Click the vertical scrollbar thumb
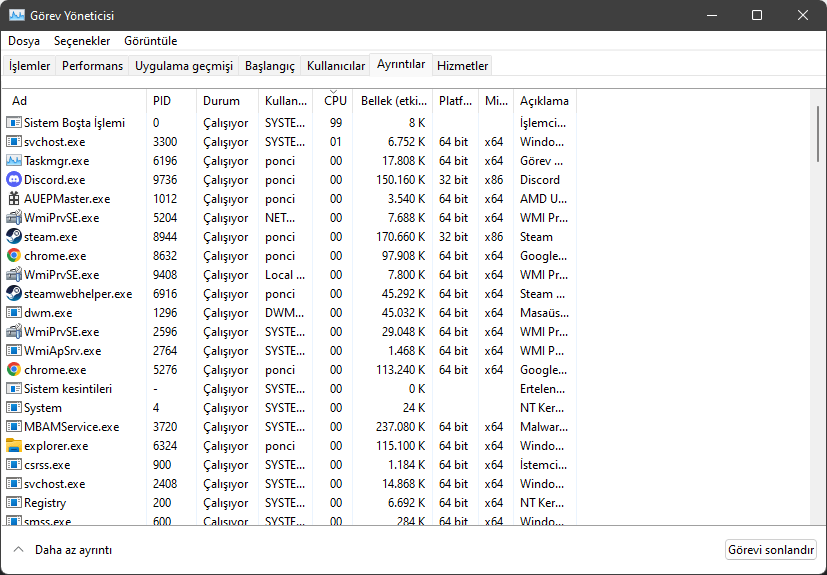Screen dimensions: 827x575 (x=818, y=133)
